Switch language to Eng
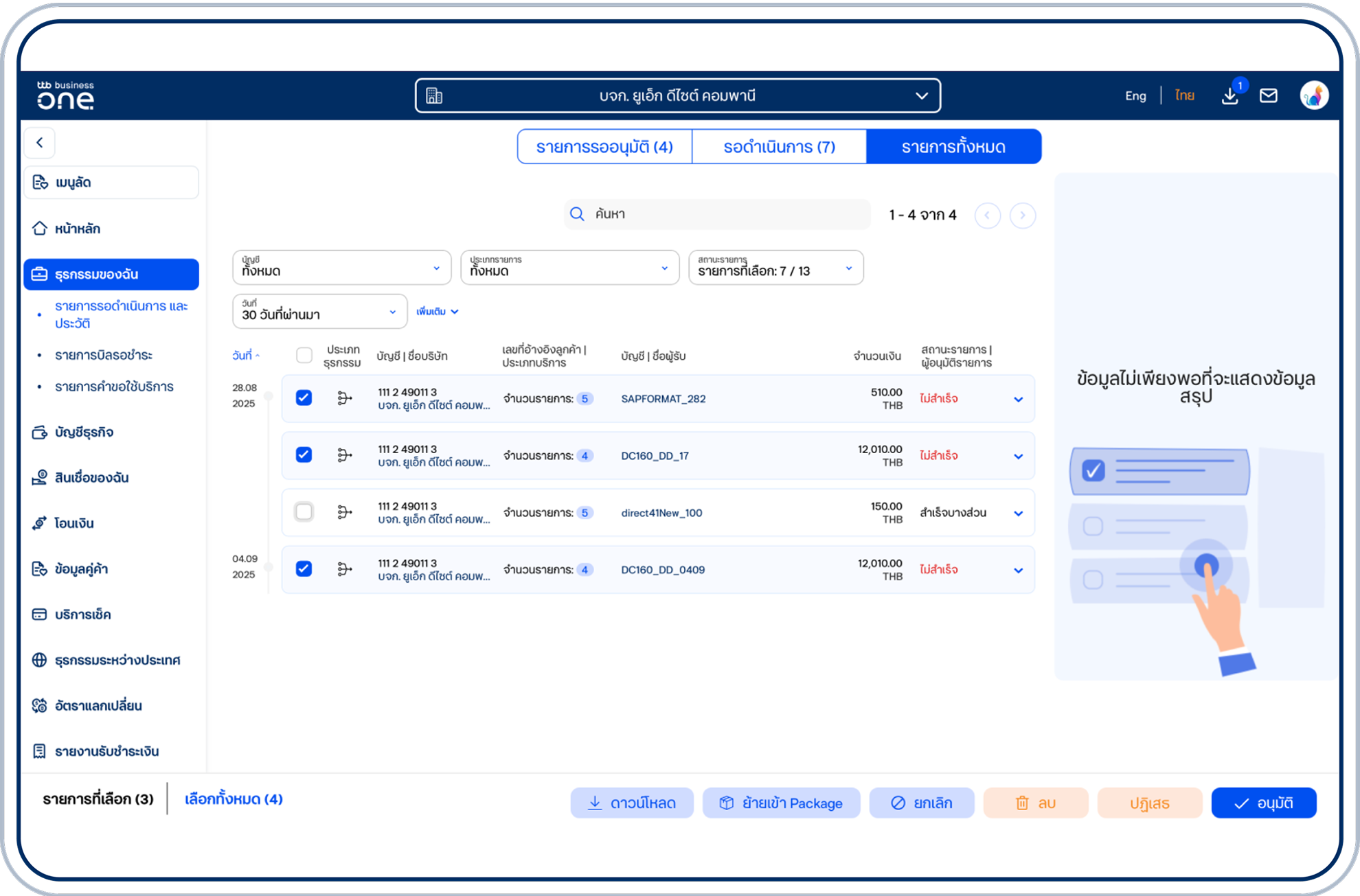The image size is (1360, 896). click(1135, 96)
